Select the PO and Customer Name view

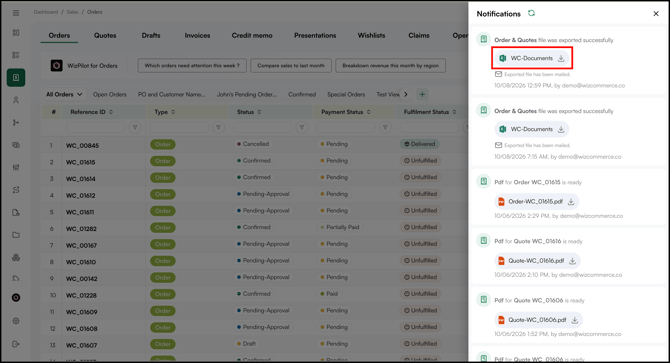[x=171, y=94]
